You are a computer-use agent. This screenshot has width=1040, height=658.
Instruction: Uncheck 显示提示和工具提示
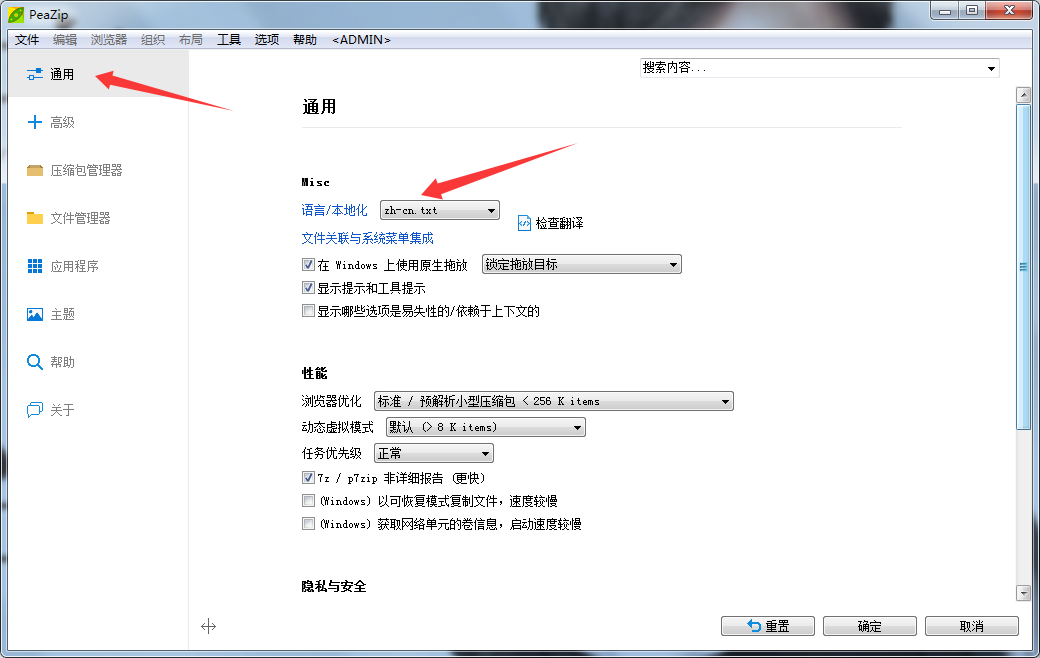tap(308, 288)
